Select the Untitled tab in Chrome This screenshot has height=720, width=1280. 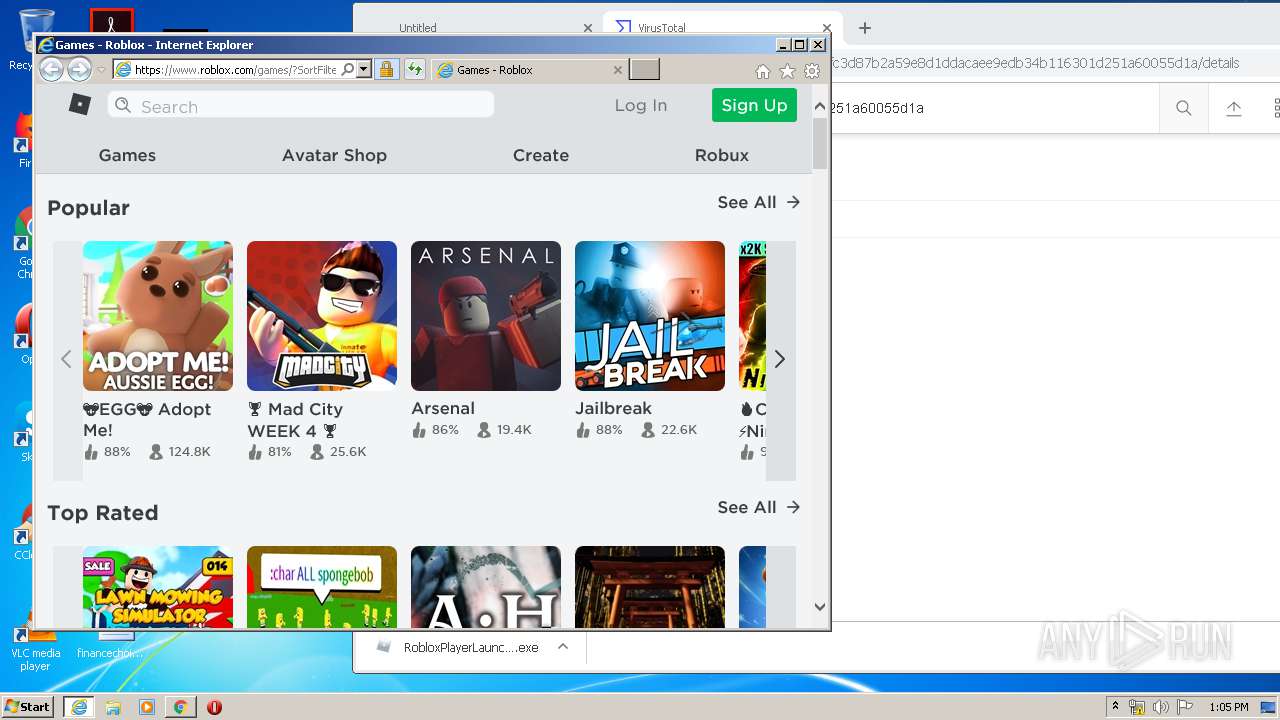click(478, 28)
